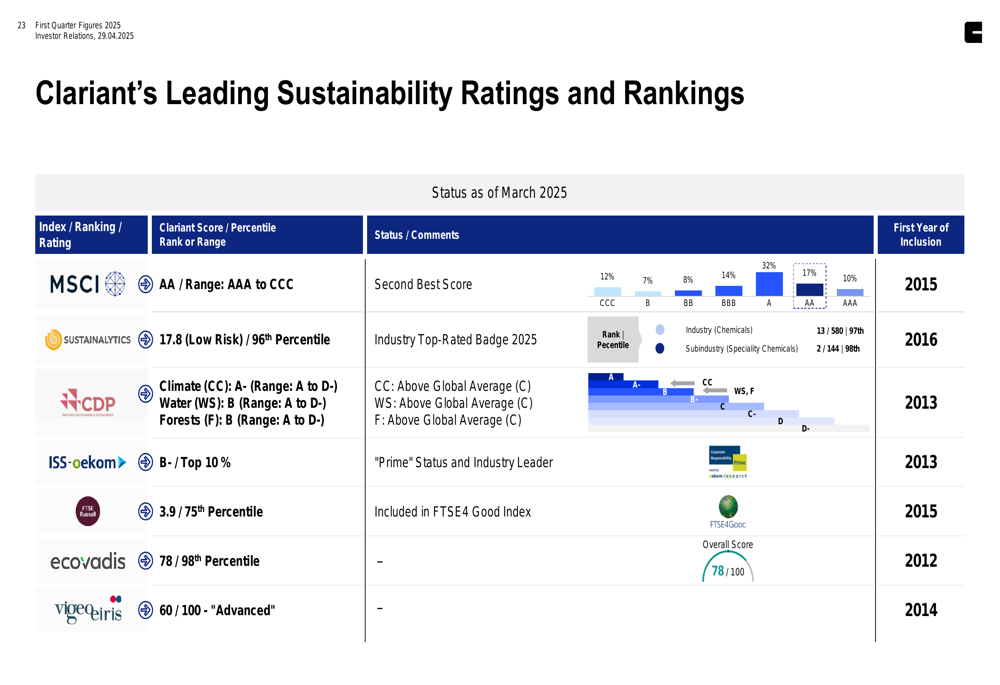The height and width of the screenshot is (685, 1000).
Task: Click the "First Year of Inclusion" header
Action: (x=921, y=235)
